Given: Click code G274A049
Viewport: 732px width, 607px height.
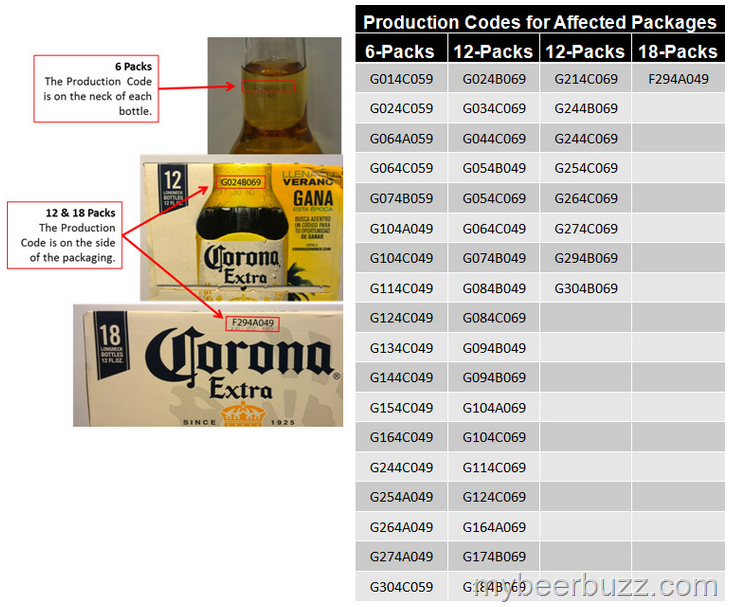Looking at the screenshot, I should [x=401, y=557].
